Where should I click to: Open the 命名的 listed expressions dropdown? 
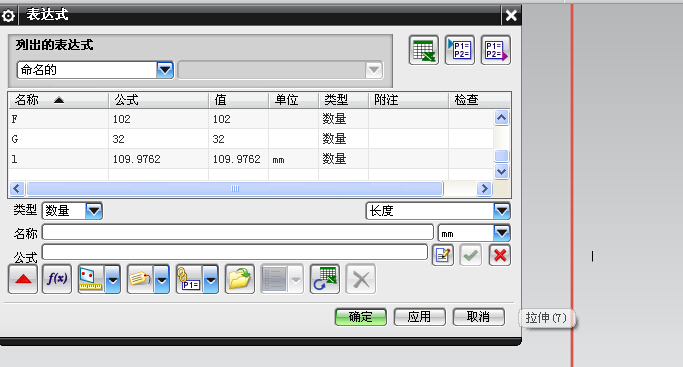point(165,70)
